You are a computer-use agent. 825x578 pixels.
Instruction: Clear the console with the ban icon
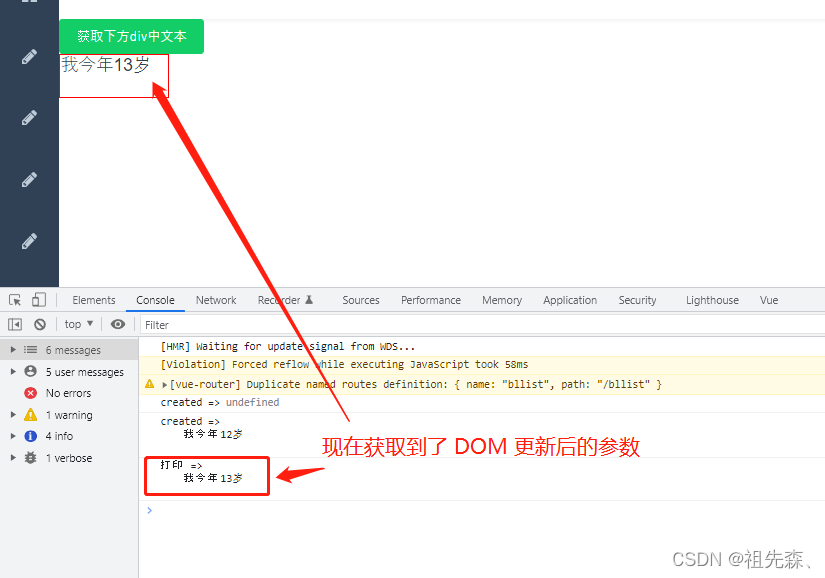[x=40, y=325]
